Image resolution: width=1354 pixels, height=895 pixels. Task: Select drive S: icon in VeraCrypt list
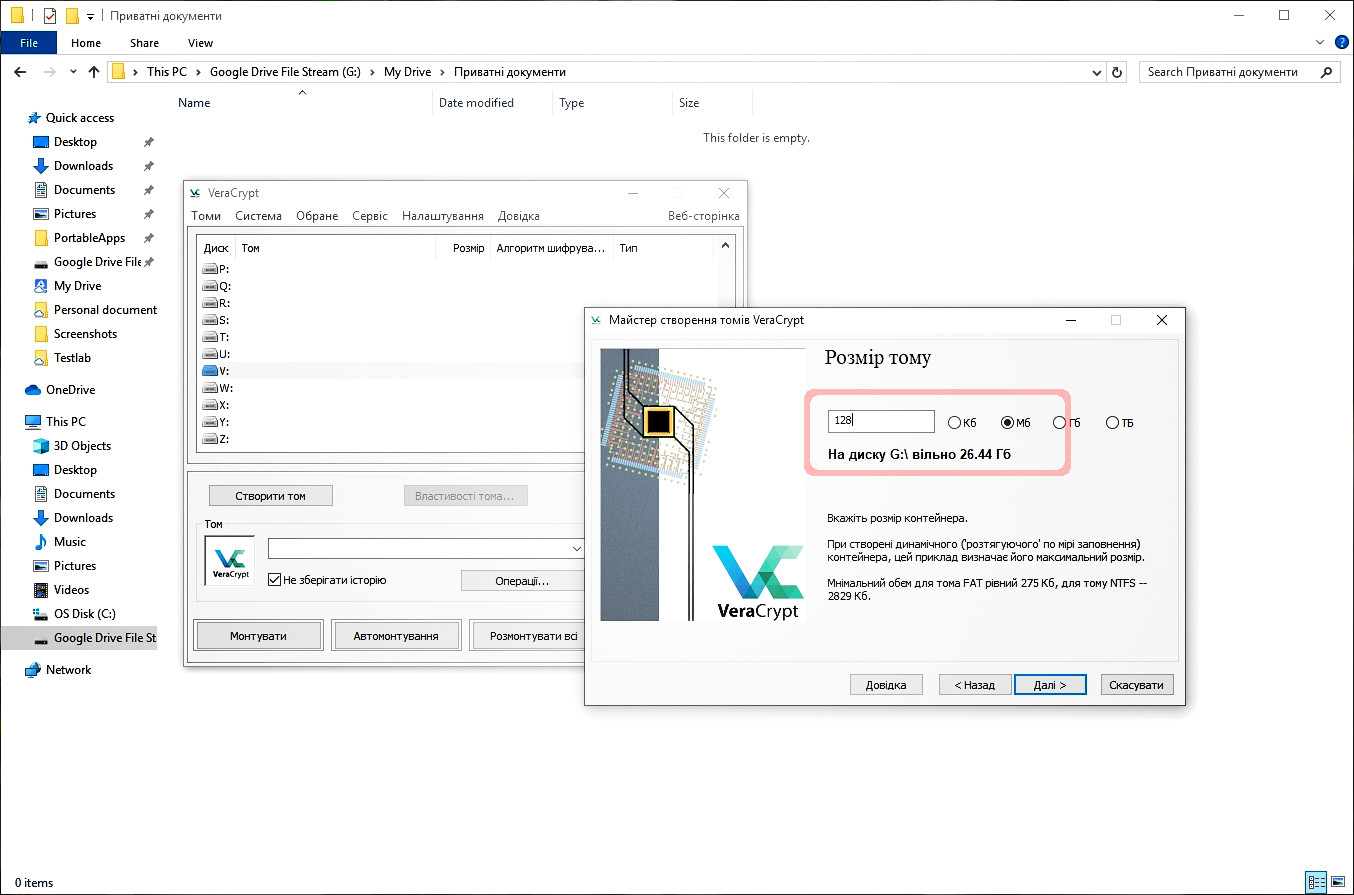(210, 320)
